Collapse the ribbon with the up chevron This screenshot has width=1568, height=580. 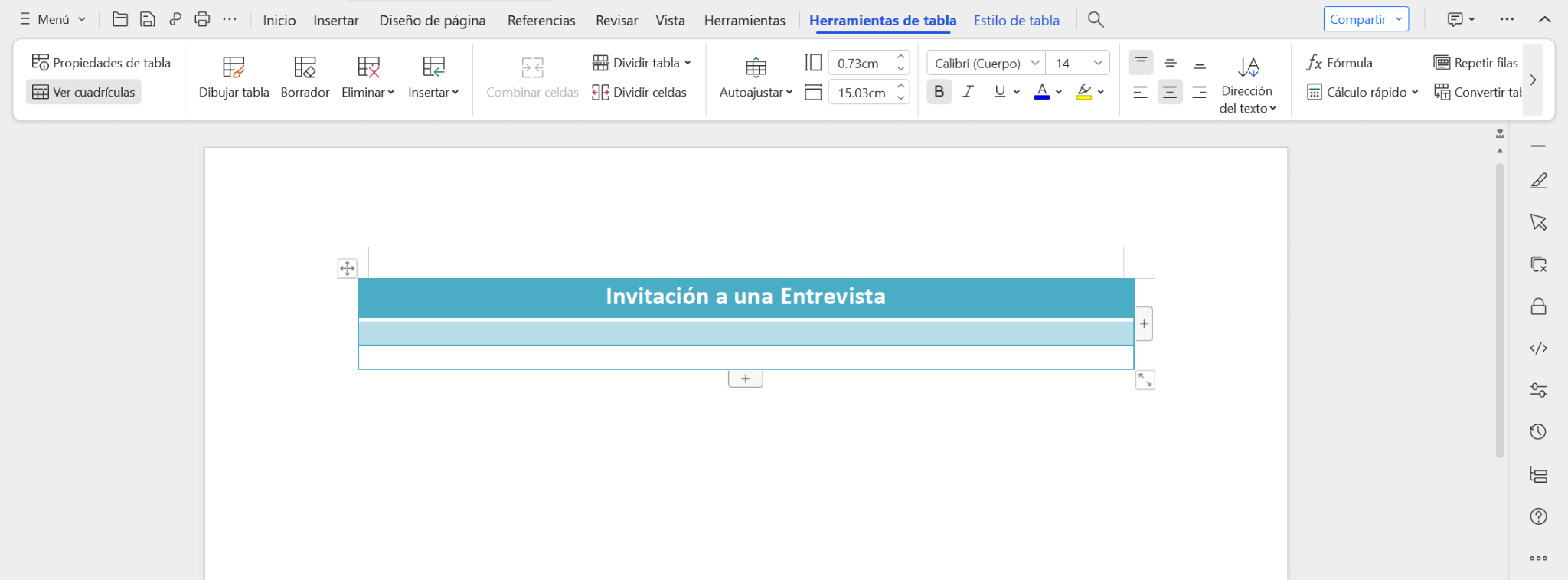(1544, 19)
